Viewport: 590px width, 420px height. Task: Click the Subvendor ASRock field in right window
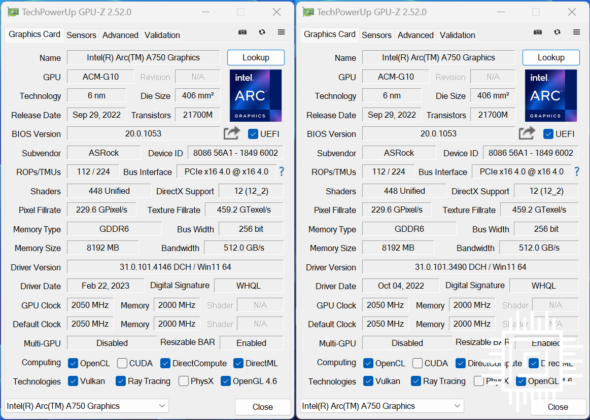[399, 153]
